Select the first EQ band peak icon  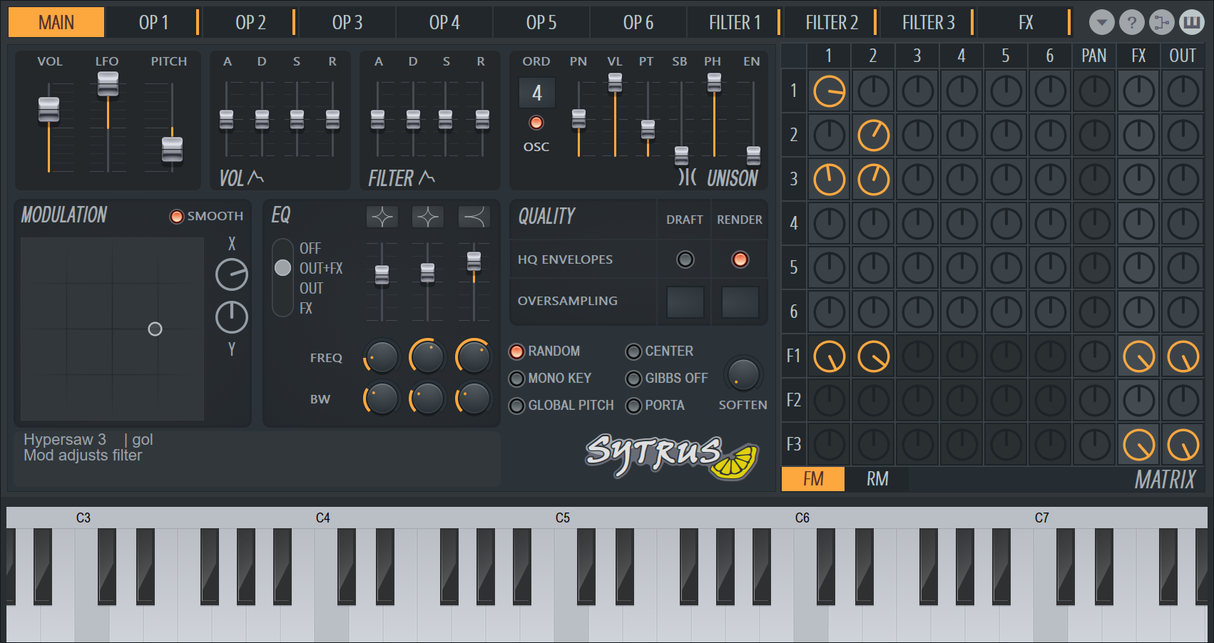(382, 216)
